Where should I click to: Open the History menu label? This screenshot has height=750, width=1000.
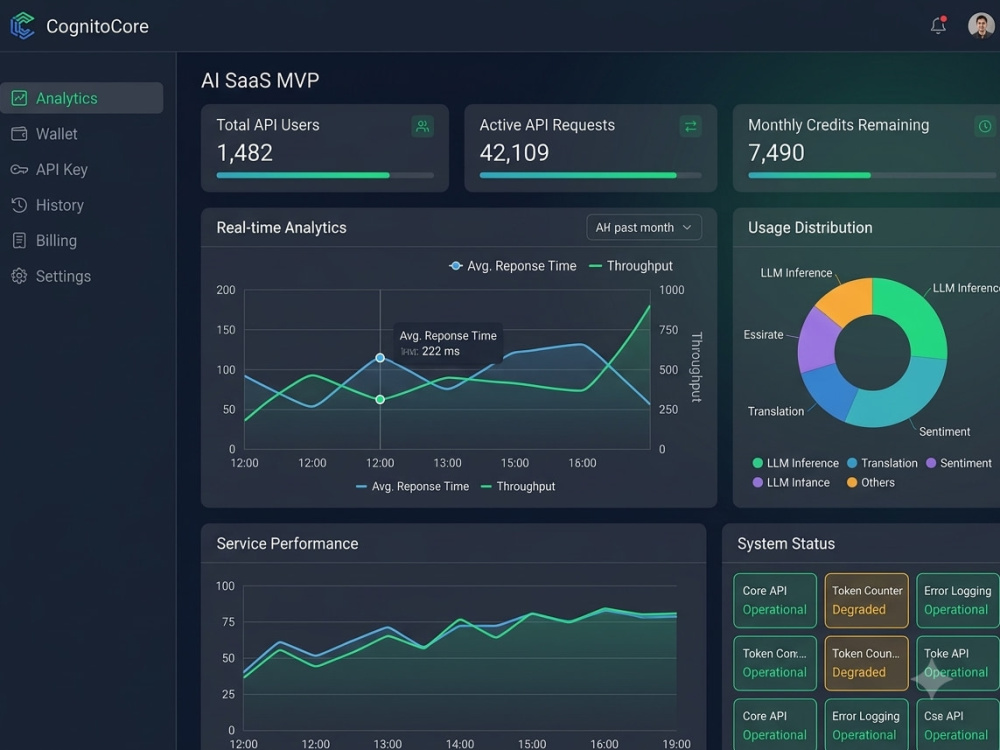coord(59,205)
